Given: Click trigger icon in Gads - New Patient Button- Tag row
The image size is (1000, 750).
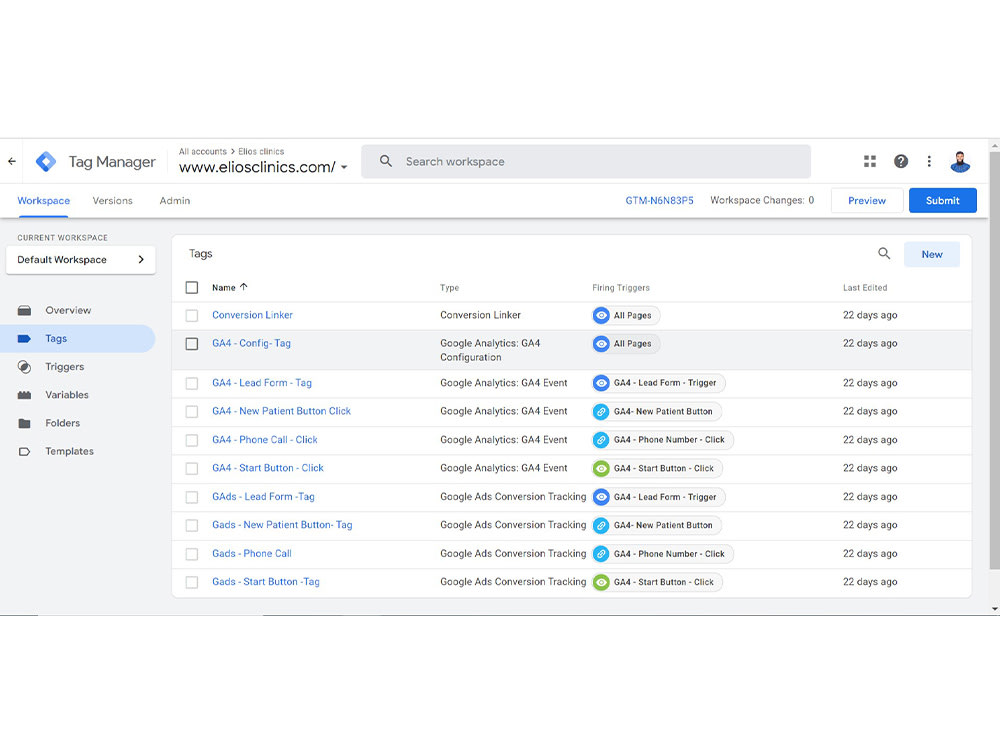Looking at the screenshot, I should coord(601,525).
